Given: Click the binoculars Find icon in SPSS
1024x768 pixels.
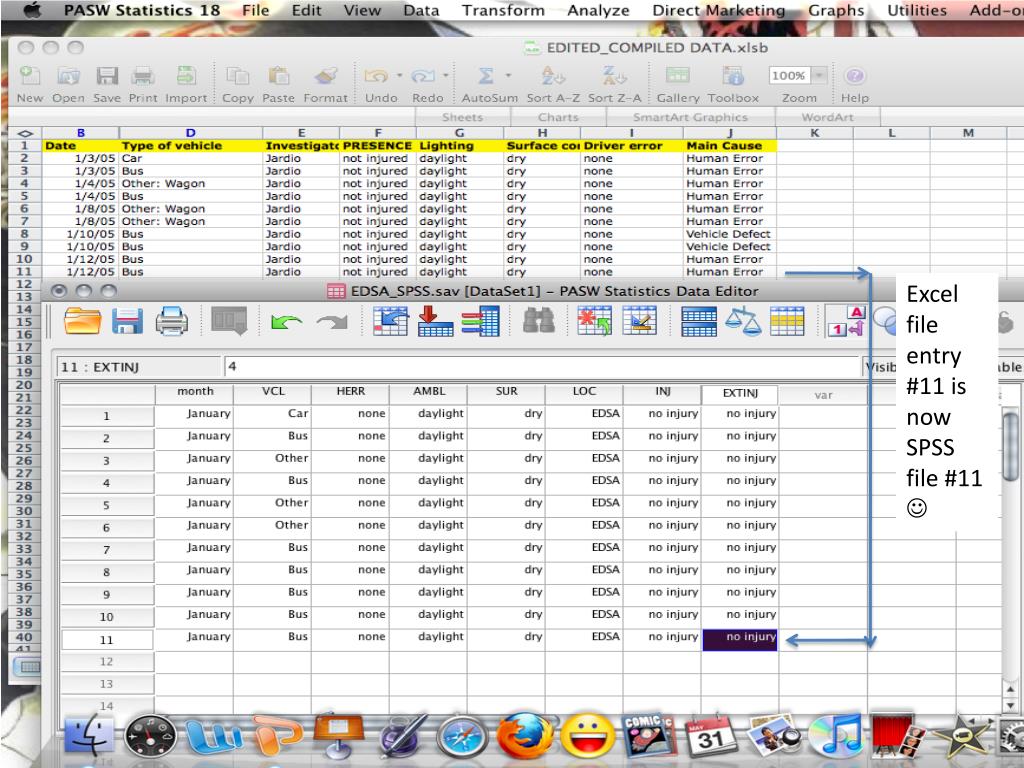Looking at the screenshot, I should click(x=539, y=321).
